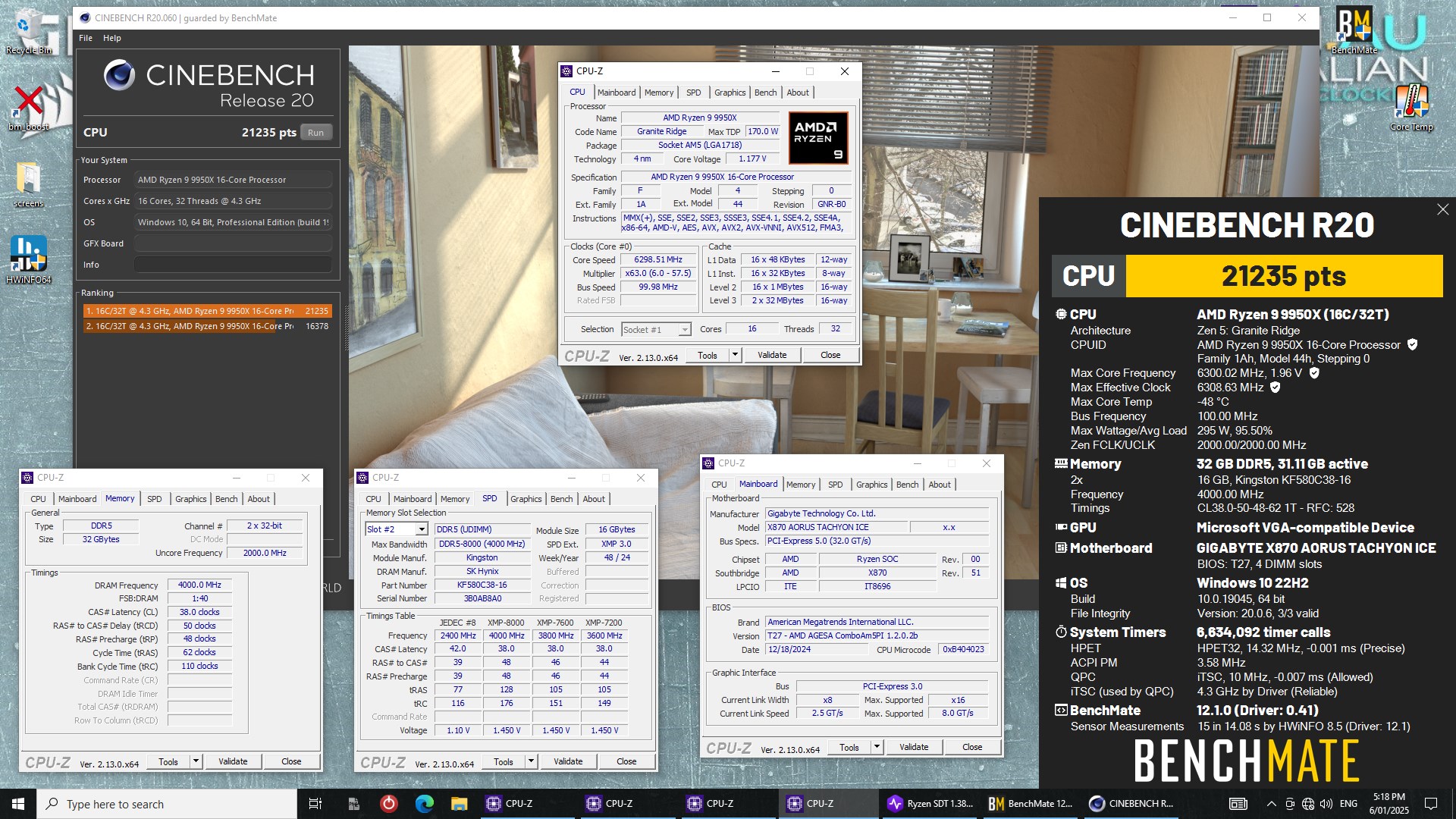
Task: Open the Recycle Bin desktop icon
Action: click(x=28, y=32)
